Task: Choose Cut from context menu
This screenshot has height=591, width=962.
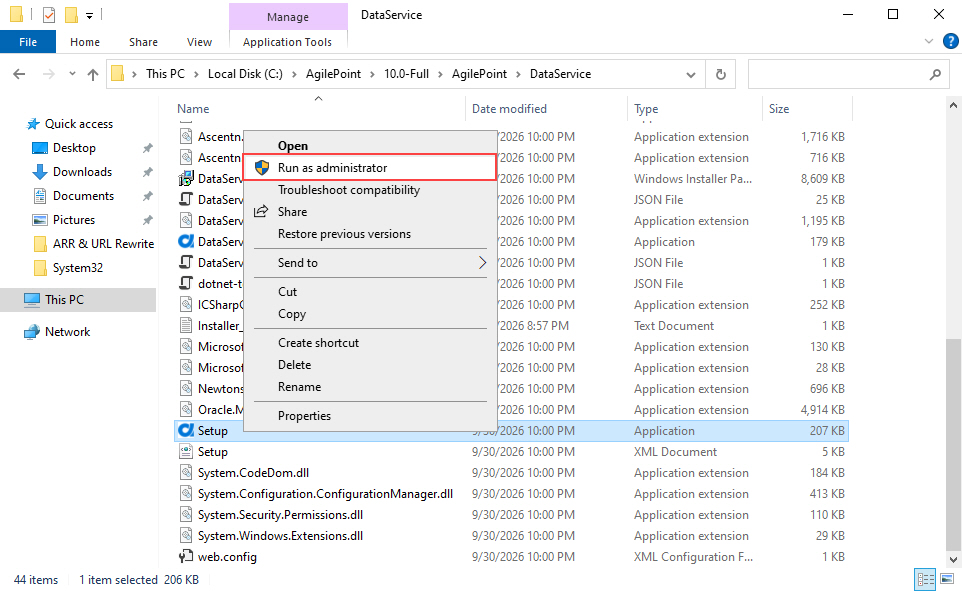Action: 369,292
